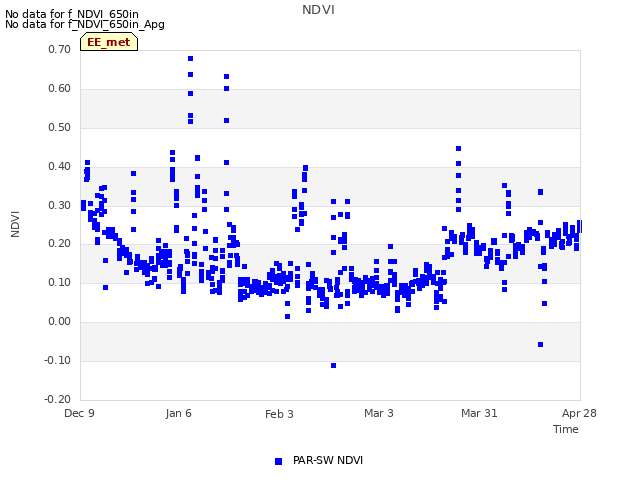This screenshot has height=480, width=640.
Task: Click the blue PAR-SW NDVI legend marker
Action: 278,461
